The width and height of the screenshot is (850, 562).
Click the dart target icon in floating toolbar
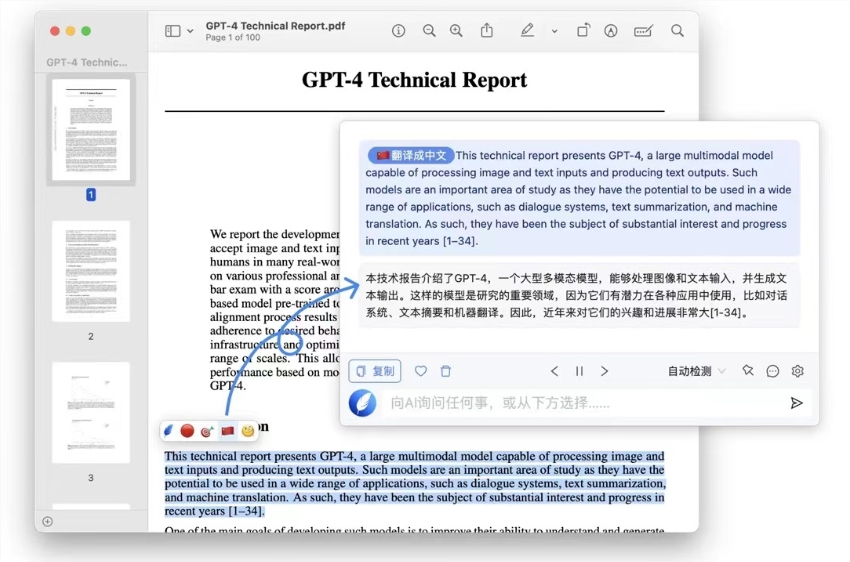(x=207, y=431)
